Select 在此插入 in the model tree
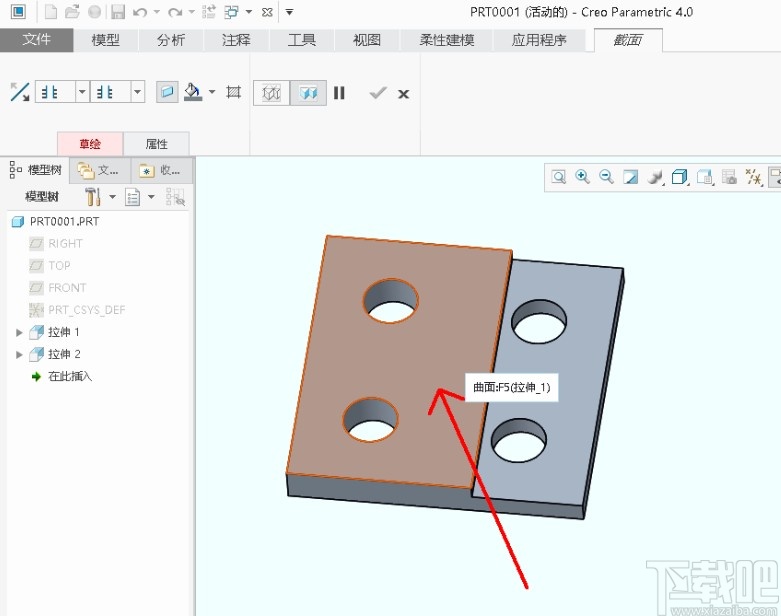781x616 pixels. [x=70, y=376]
